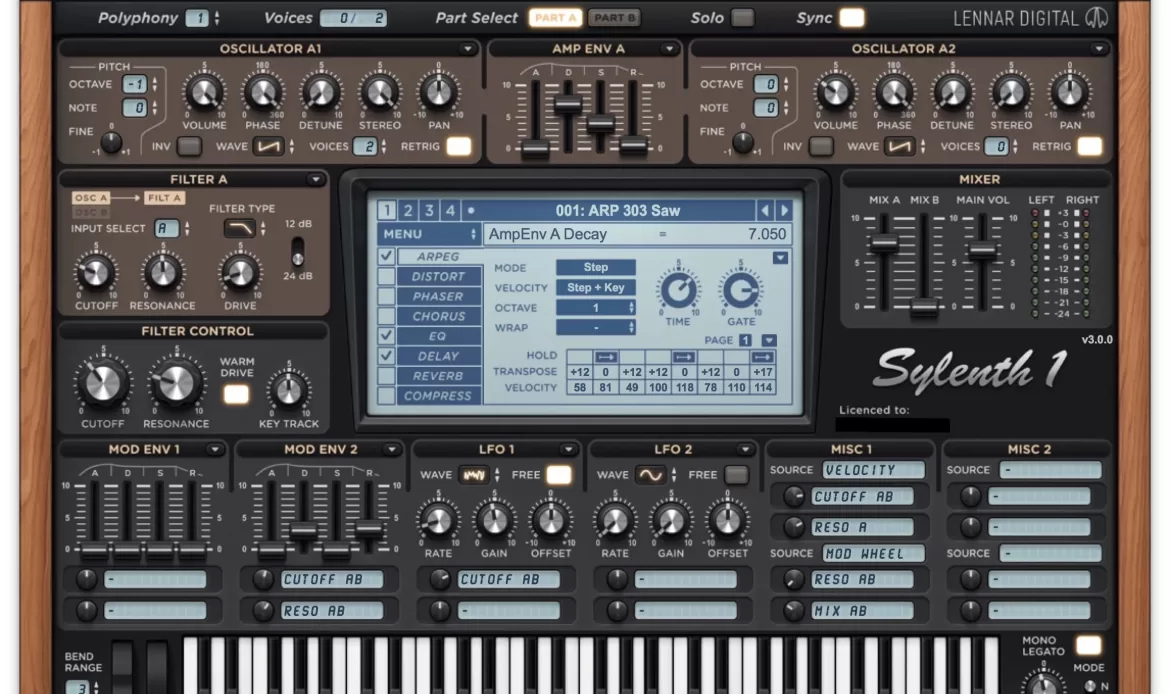The image size is (1170, 694).
Task: Open the Oscillator A2 dropdown arrow
Action: [x=1098, y=49]
